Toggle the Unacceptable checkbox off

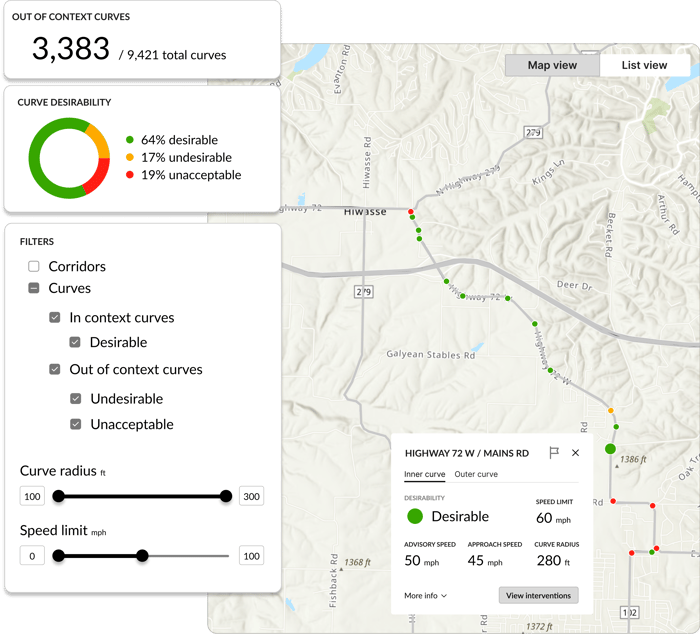tap(76, 424)
